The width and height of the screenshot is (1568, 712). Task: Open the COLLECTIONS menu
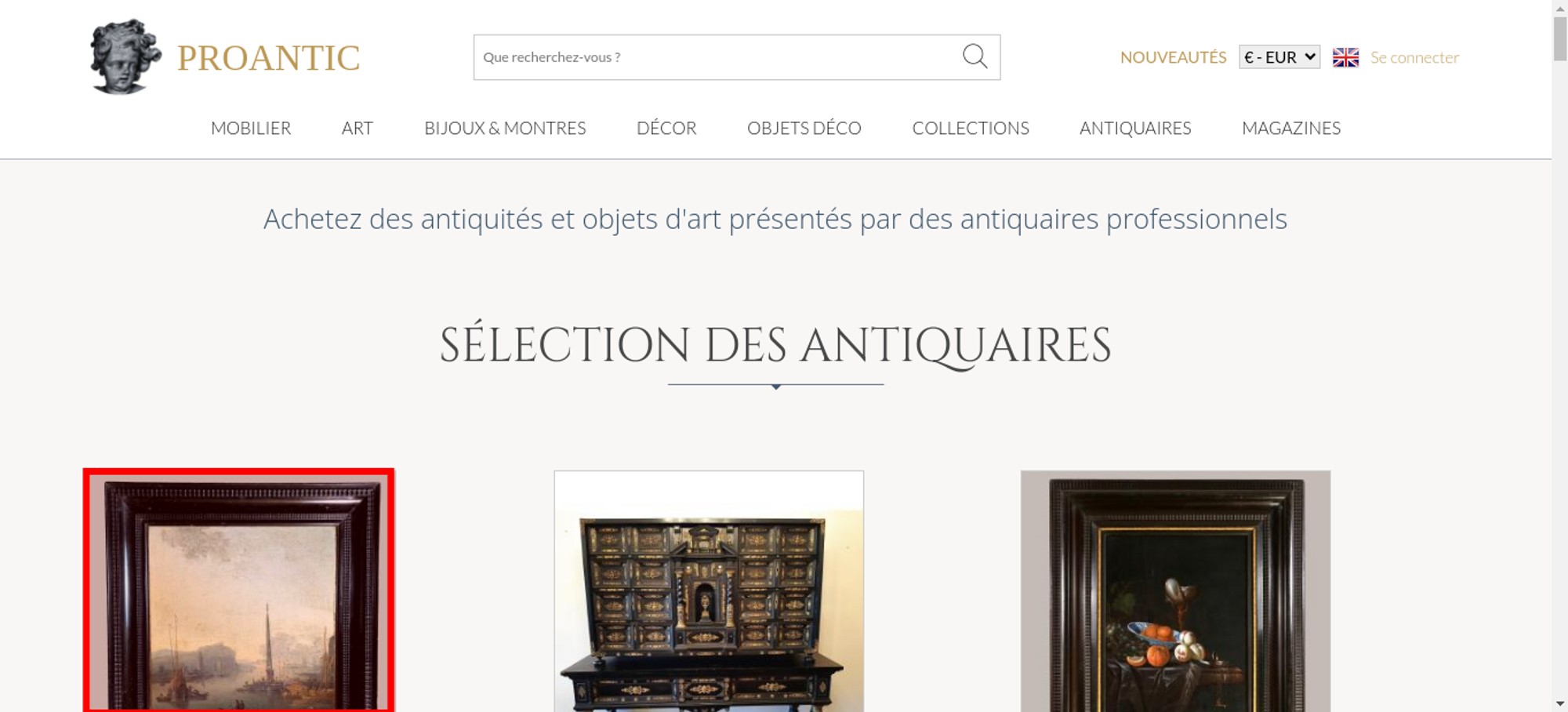(971, 128)
